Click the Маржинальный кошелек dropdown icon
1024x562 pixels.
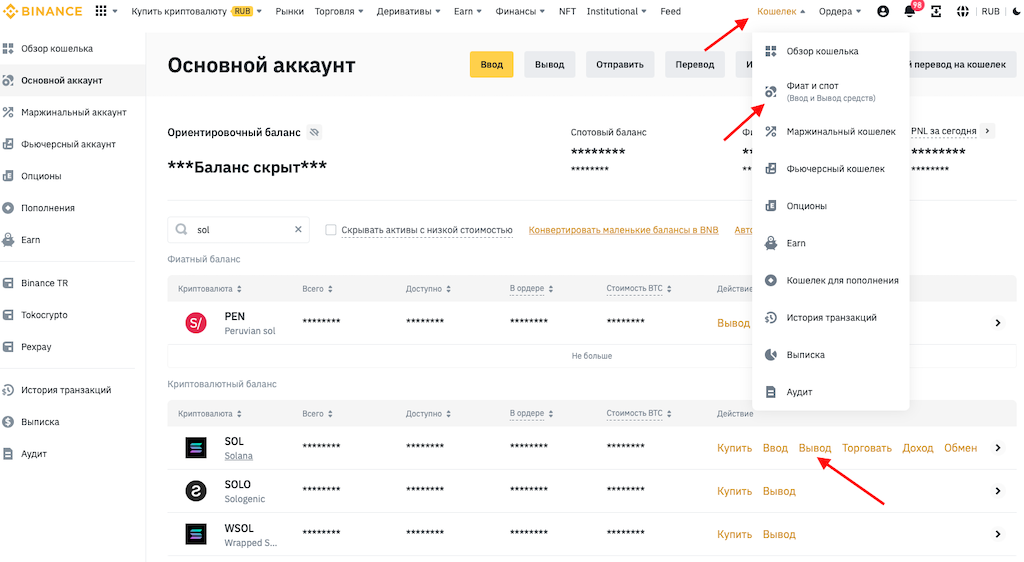click(771, 132)
